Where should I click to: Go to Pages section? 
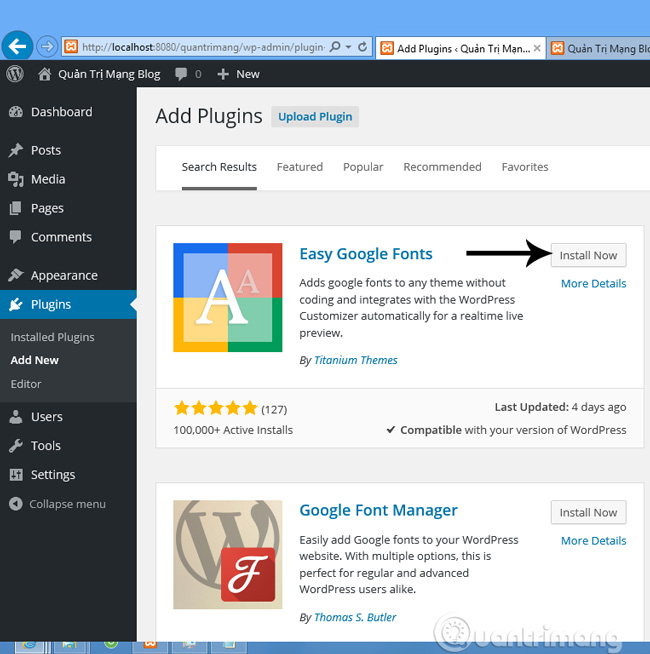point(47,208)
